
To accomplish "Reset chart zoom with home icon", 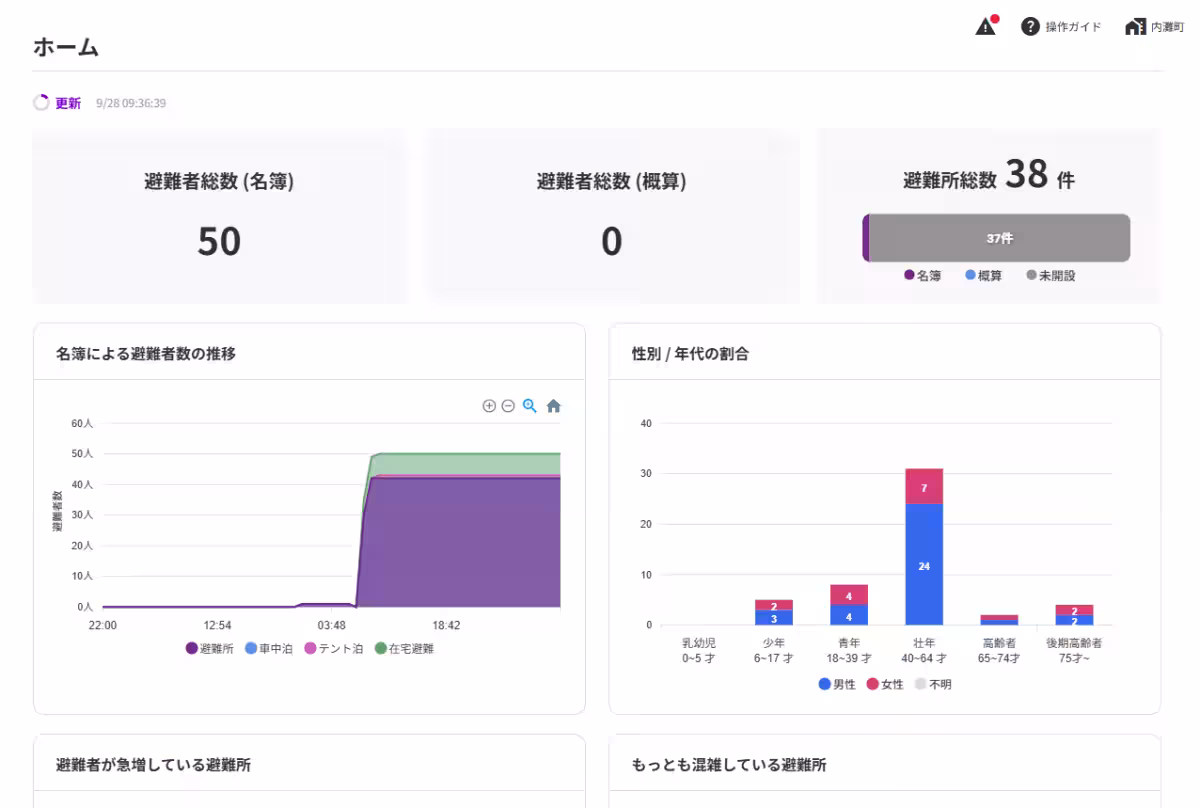I will [x=554, y=406].
